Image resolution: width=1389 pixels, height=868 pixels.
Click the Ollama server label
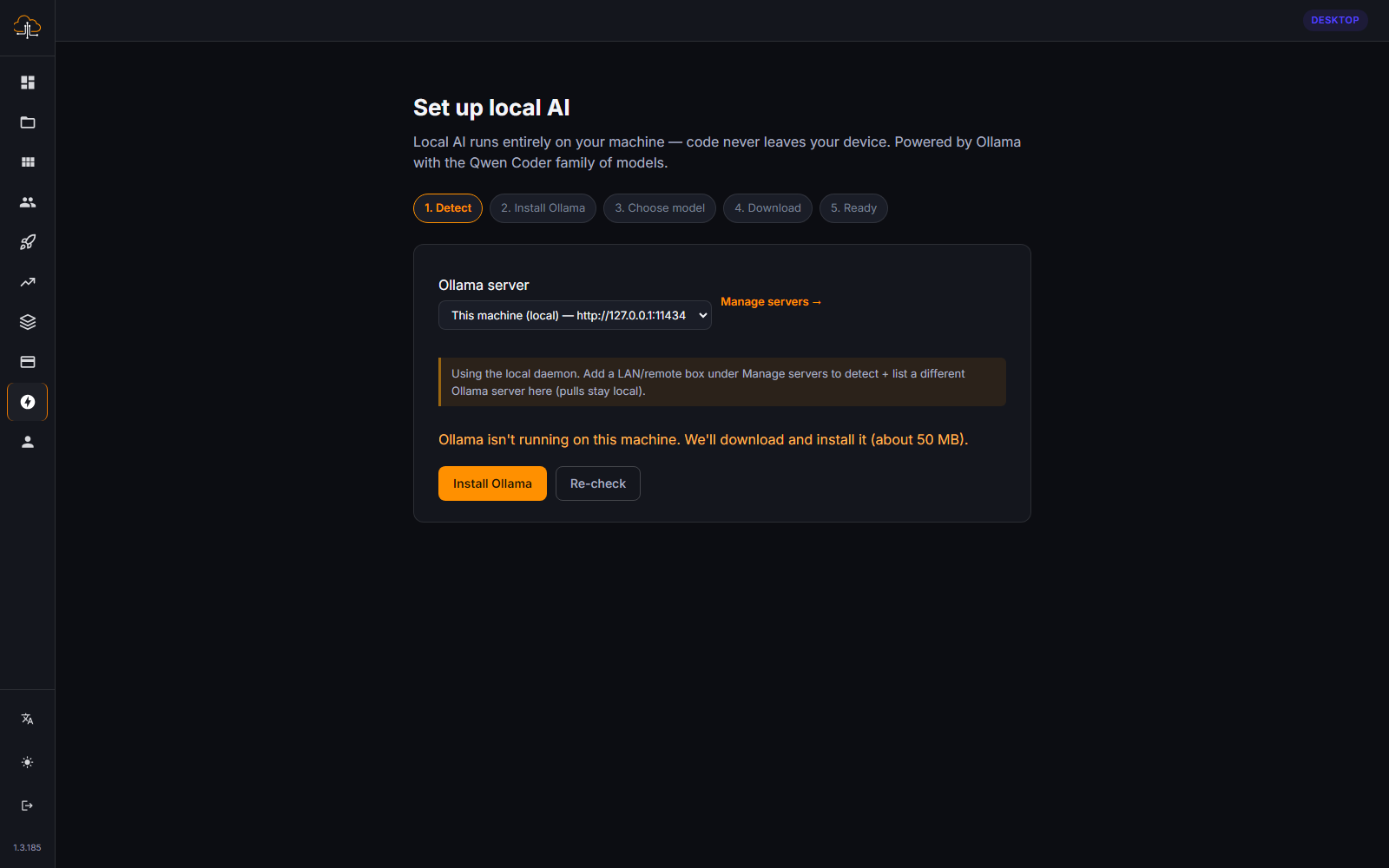pos(484,285)
